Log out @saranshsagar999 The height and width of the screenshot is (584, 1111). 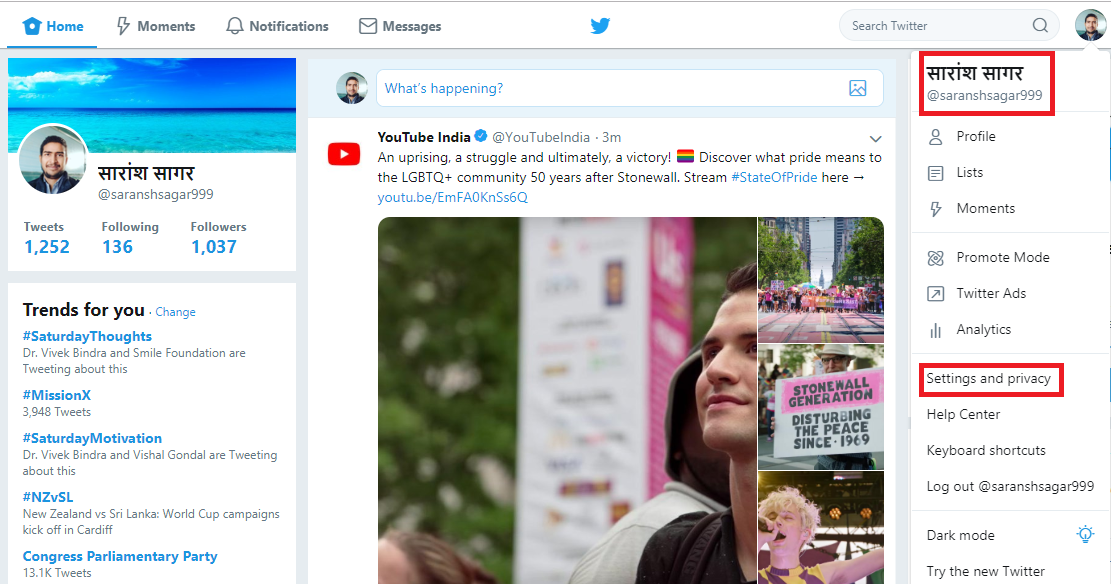[x=1010, y=486]
